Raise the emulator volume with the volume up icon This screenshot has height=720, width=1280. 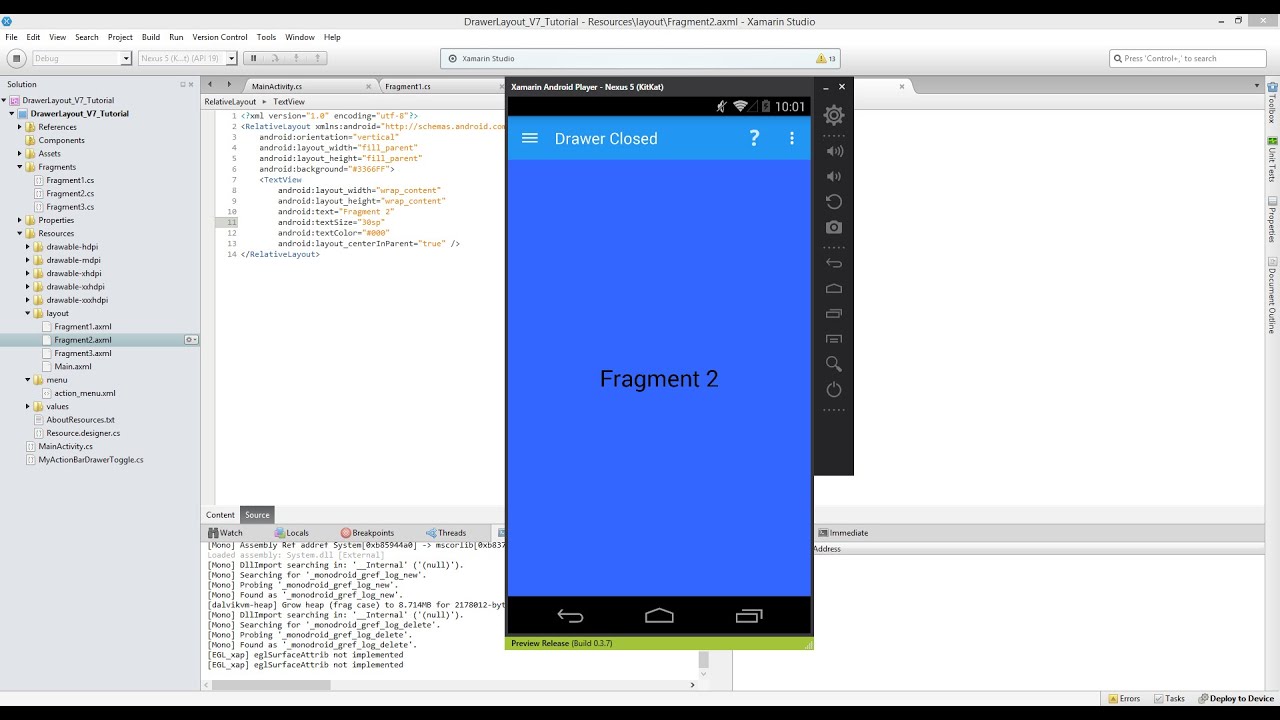(x=834, y=151)
